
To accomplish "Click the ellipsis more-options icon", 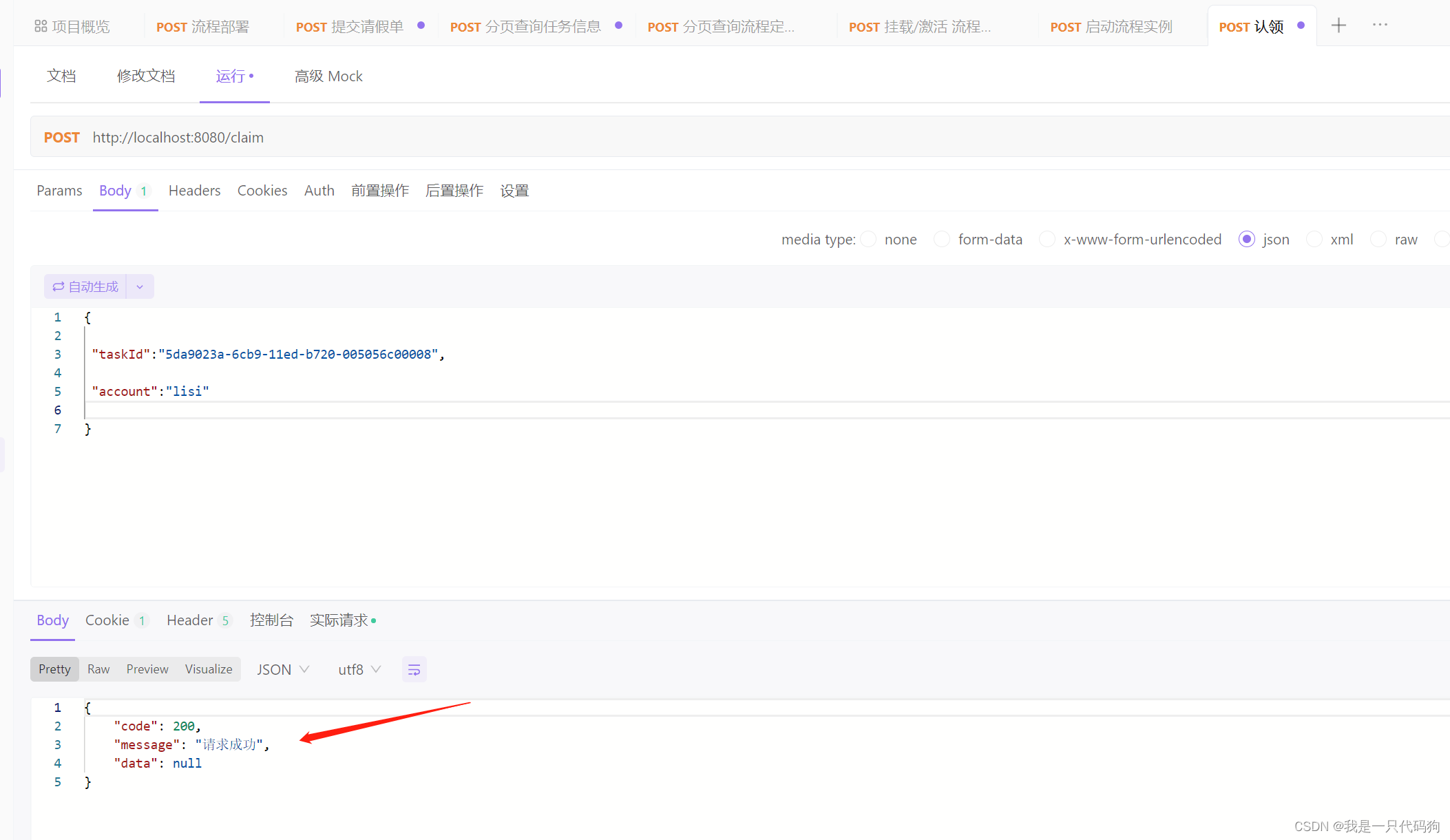I will click(1379, 25).
